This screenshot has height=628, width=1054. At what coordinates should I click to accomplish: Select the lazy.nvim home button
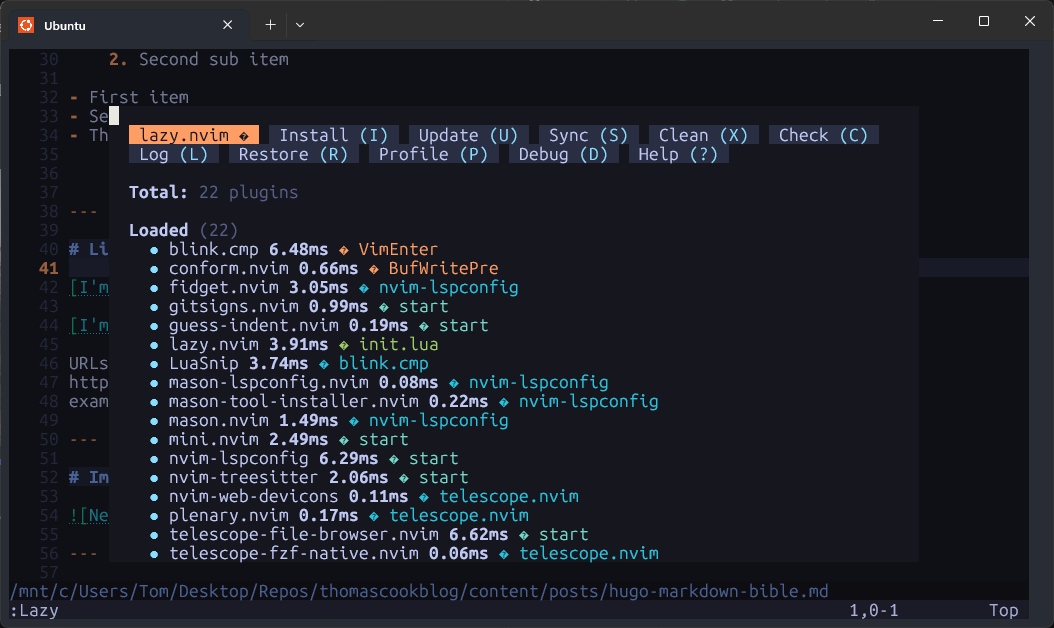[x=194, y=135]
